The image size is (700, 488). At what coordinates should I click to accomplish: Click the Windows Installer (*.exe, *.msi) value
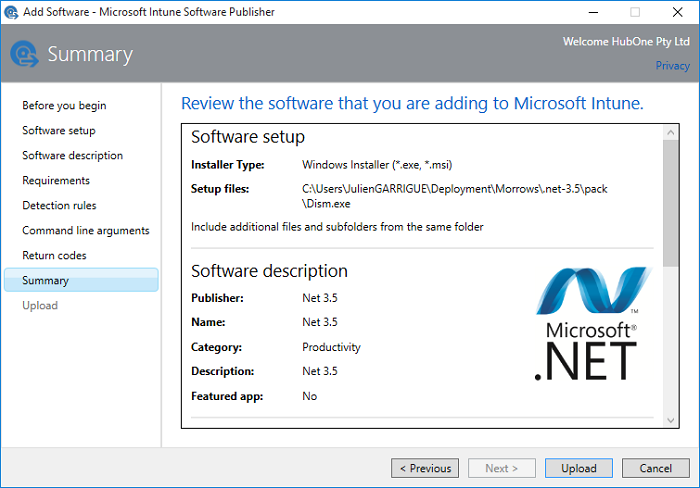pos(377,165)
